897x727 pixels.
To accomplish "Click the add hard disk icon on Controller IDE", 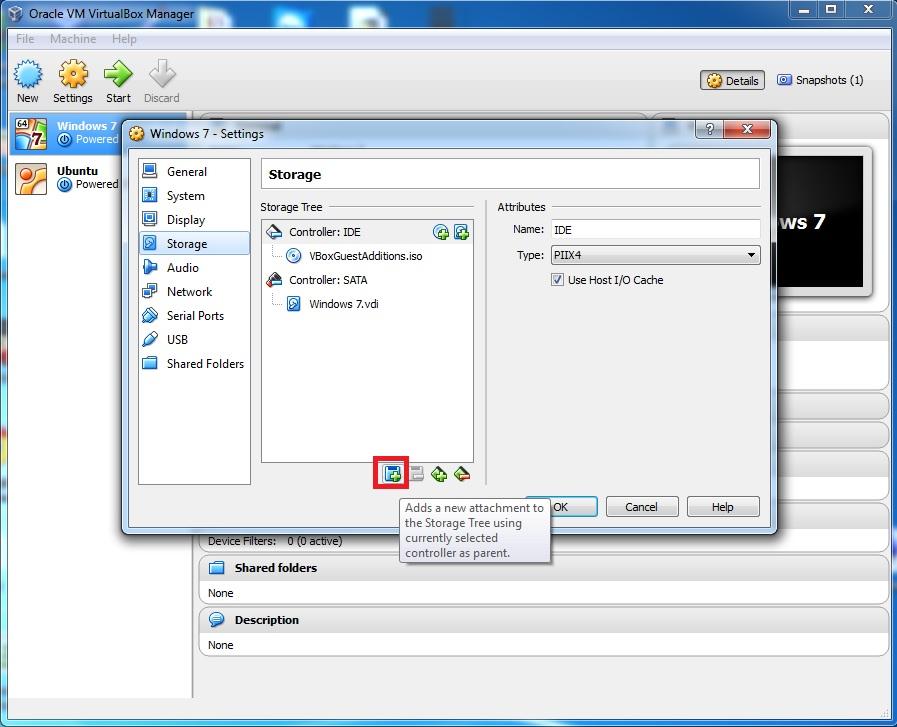I will 462,231.
